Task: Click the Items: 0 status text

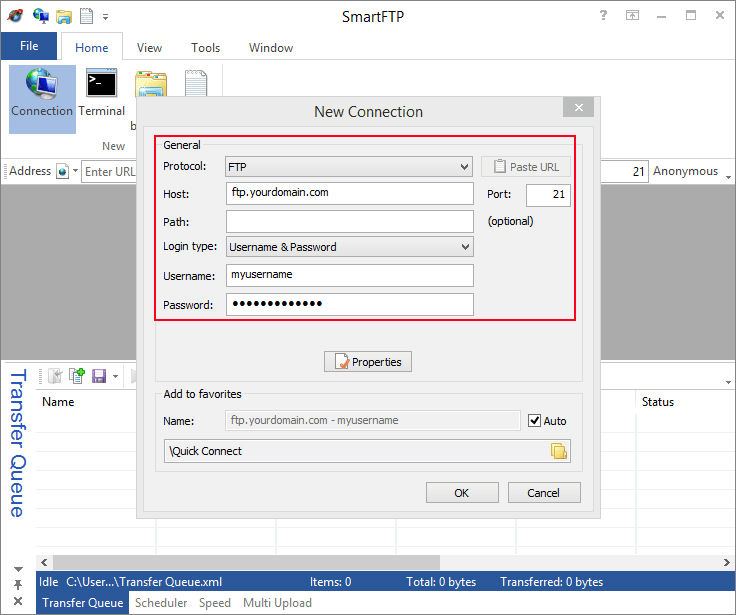Action: tap(330, 582)
